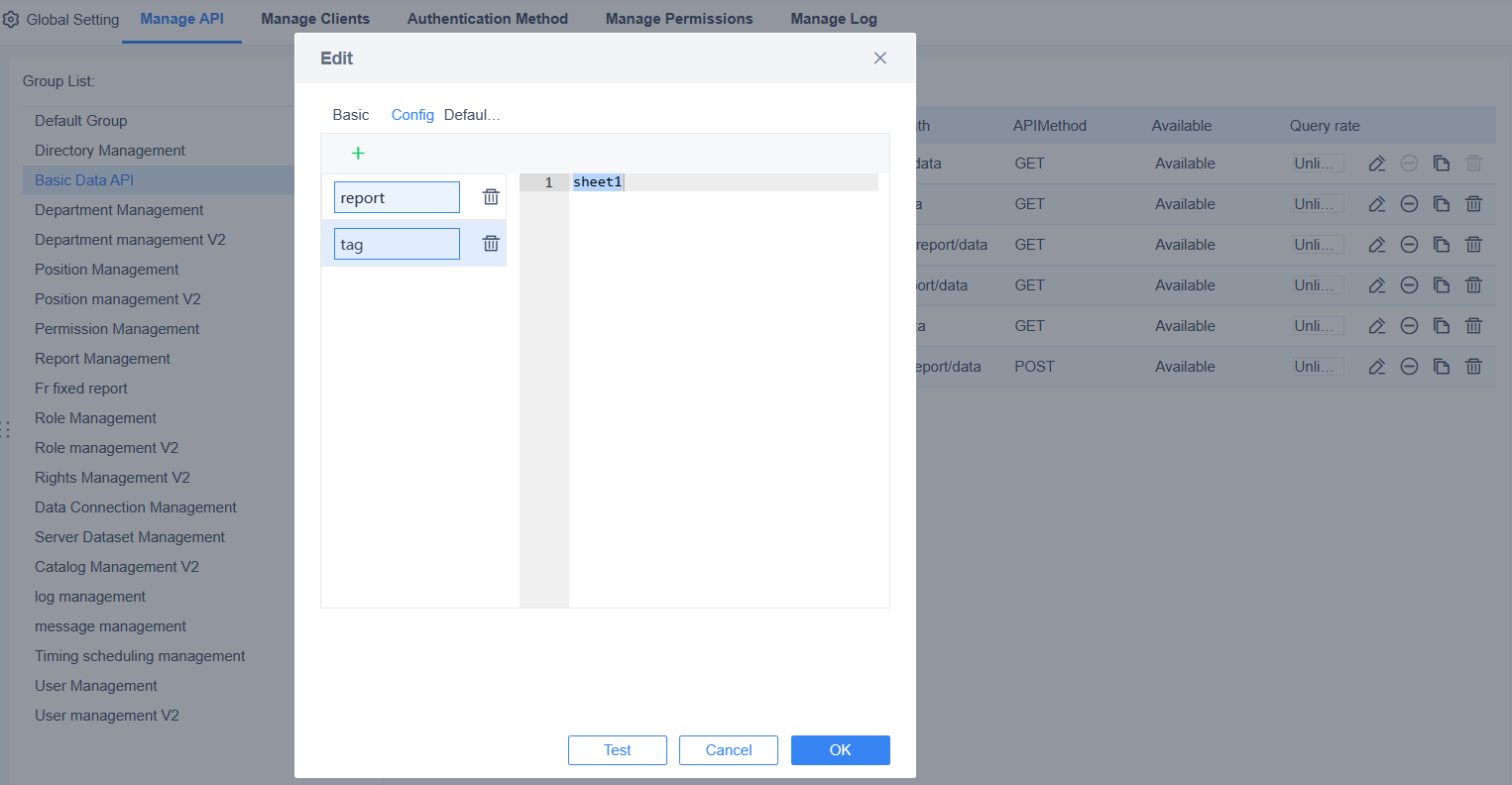Choose the Timing scheduling management group
The image size is (1512, 785).
click(140, 656)
